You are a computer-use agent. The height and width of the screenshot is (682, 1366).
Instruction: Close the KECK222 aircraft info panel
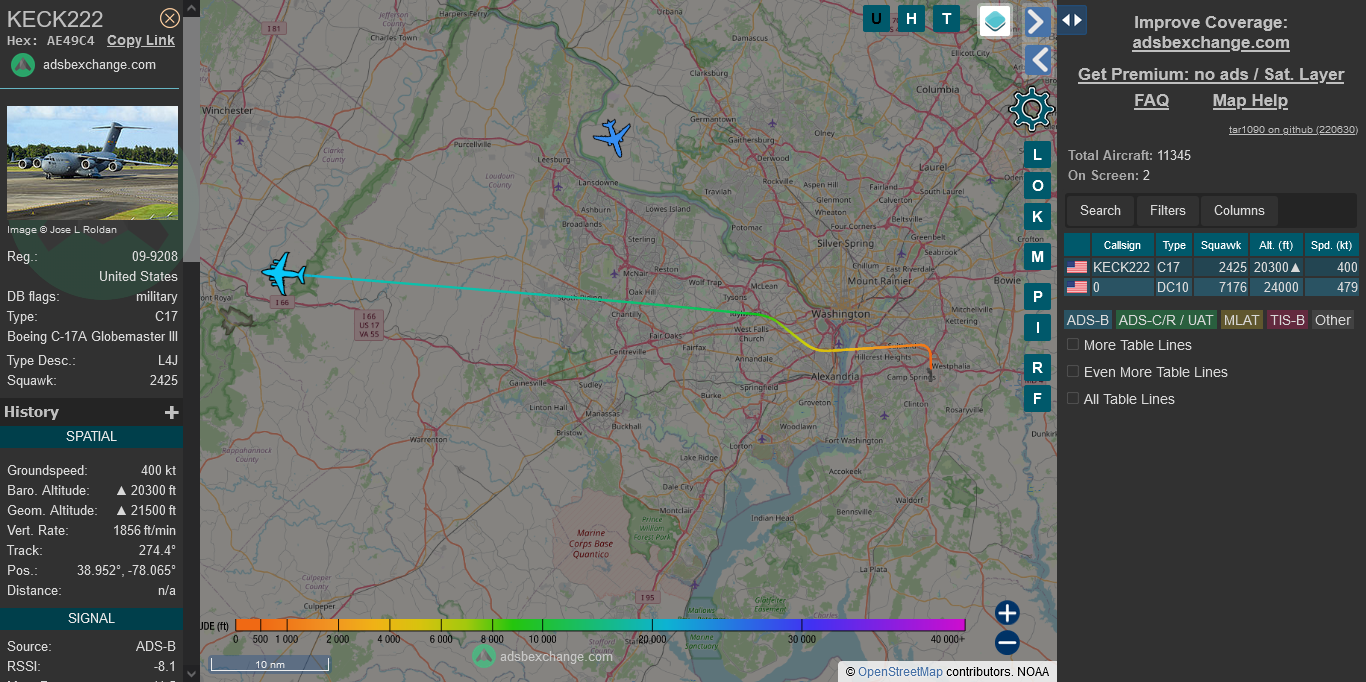[170, 18]
